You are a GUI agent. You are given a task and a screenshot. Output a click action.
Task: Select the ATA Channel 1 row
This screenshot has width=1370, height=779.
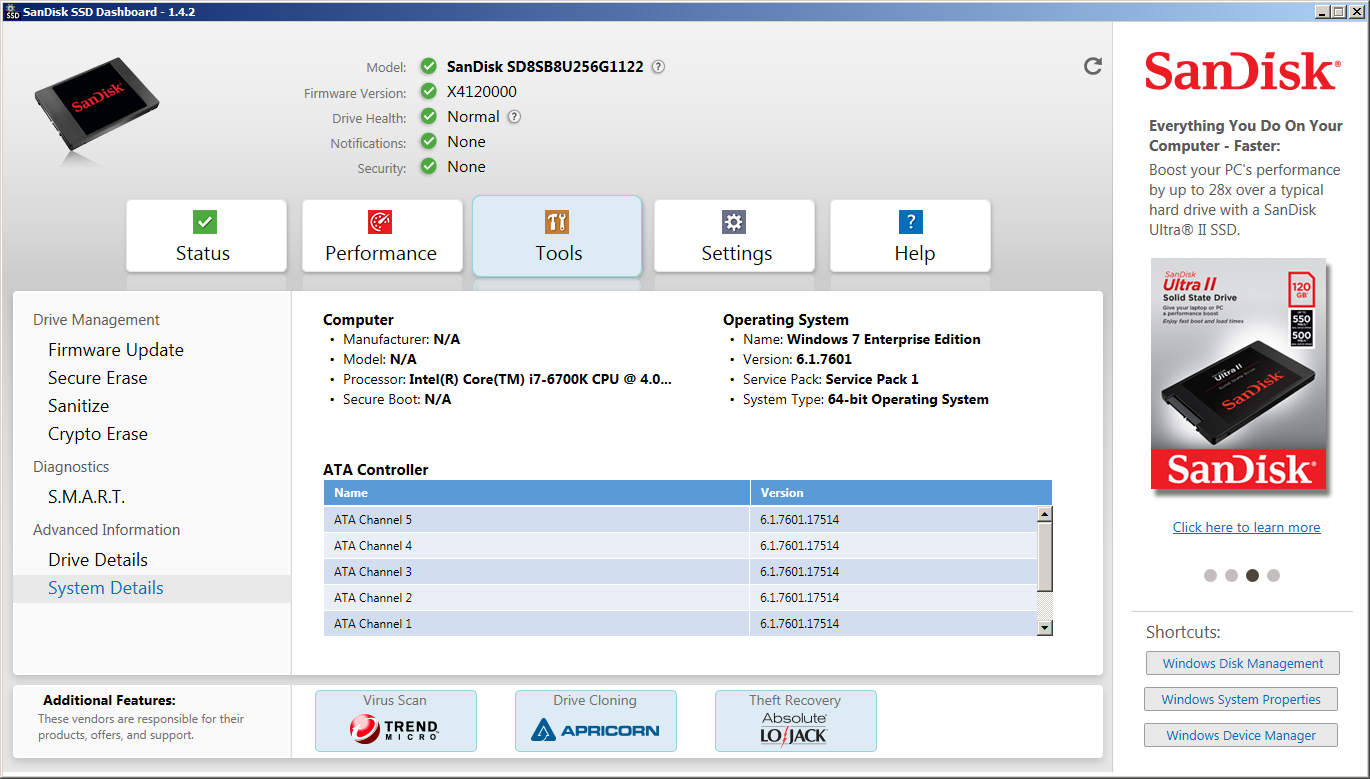click(680, 624)
